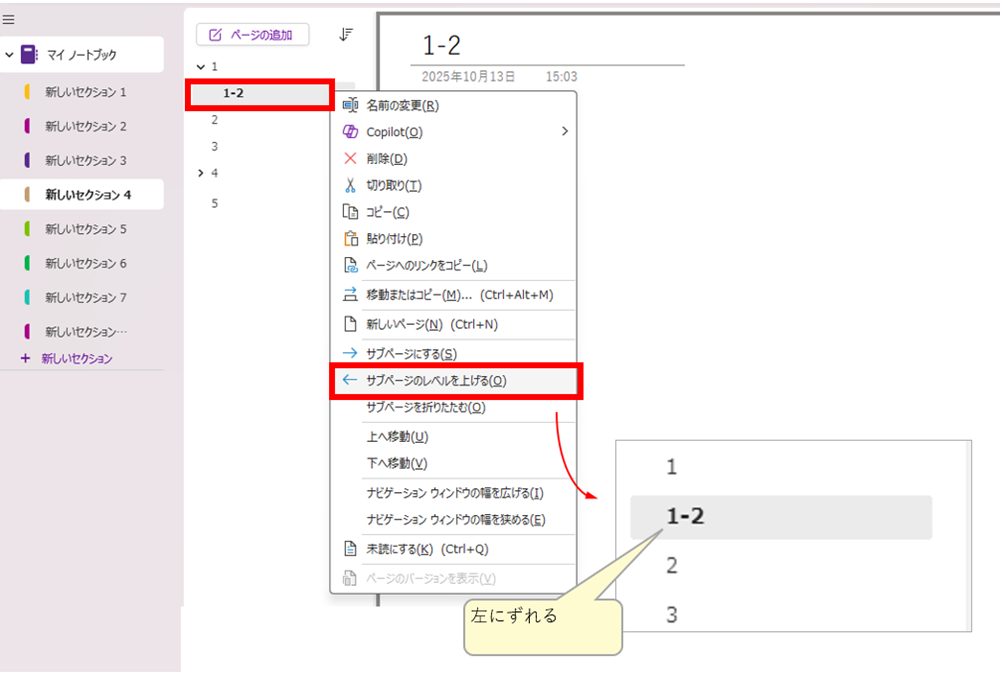Choose サブページにする menu entry
The height and width of the screenshot is (673, 1000).
(x=411, y=353)
